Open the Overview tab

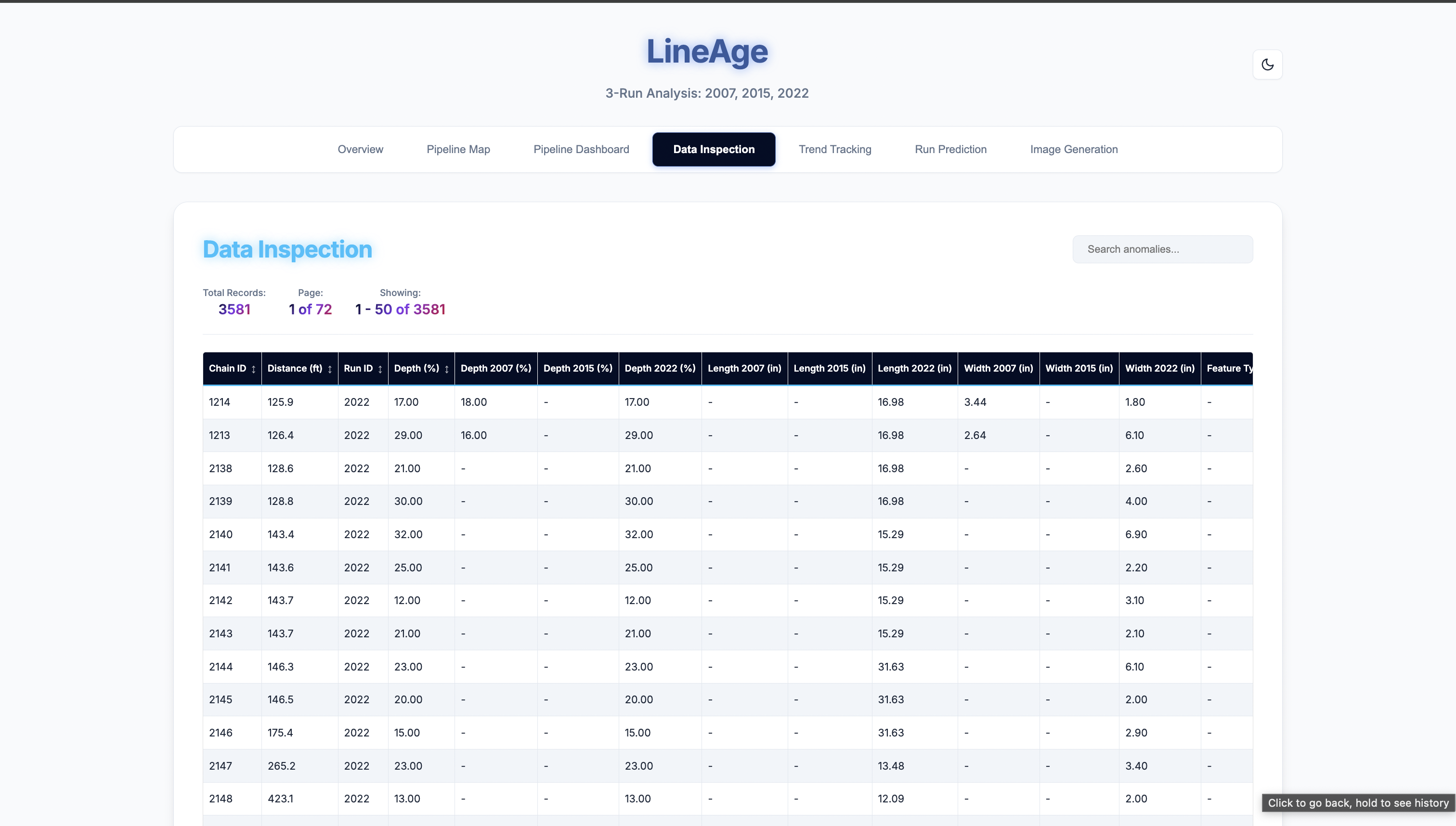(x=360, y=149)
